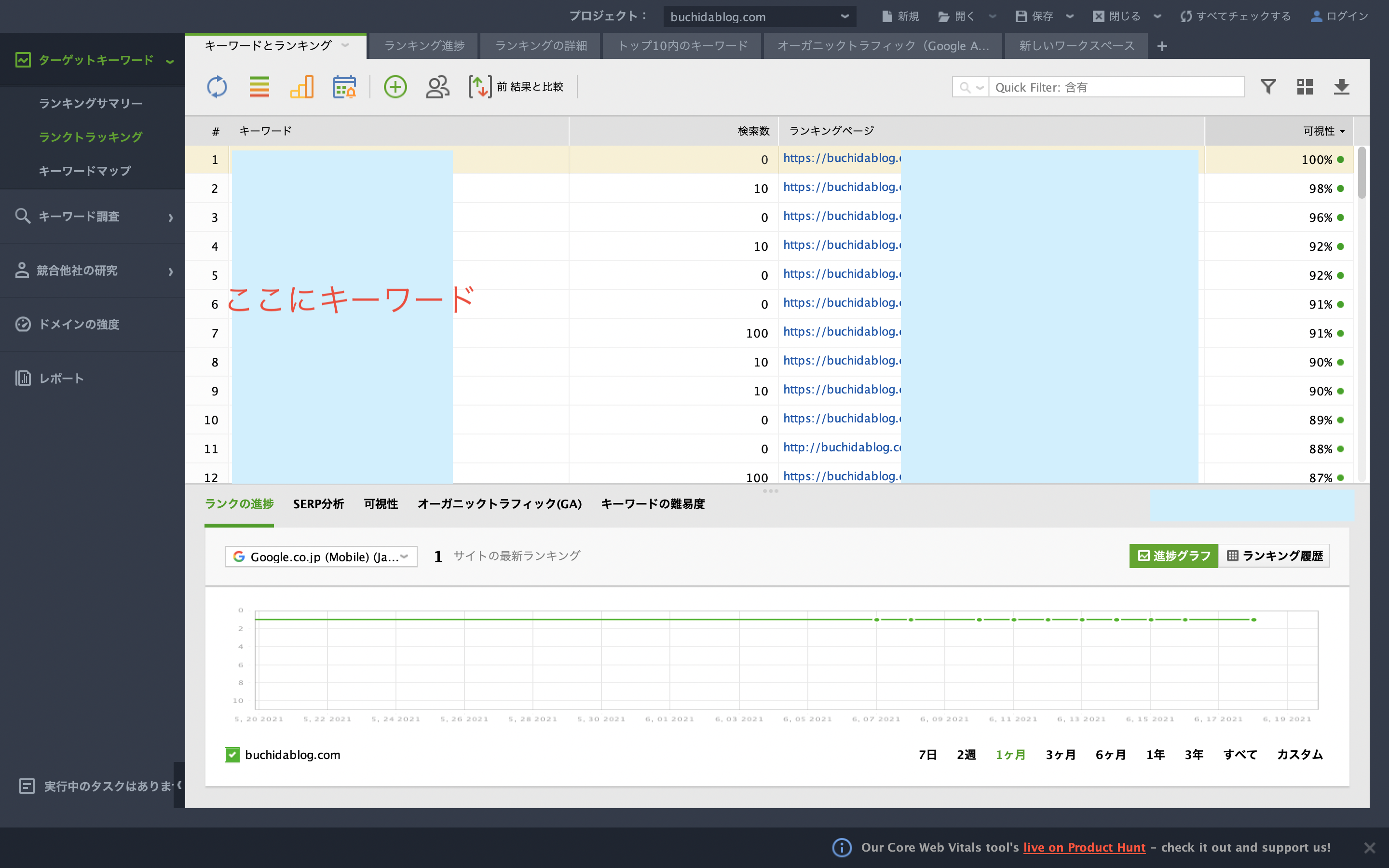Select the 2週 time range

[966, 754]
